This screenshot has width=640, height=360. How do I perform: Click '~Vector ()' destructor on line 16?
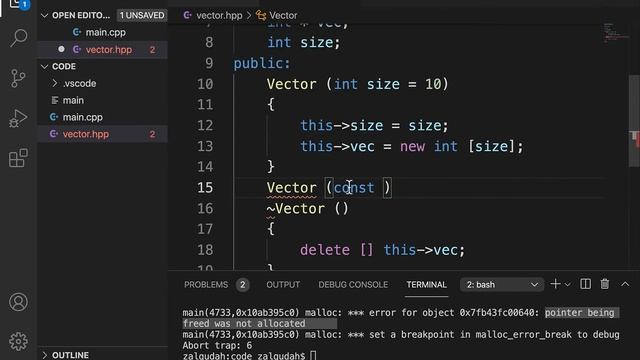(307, 209)
